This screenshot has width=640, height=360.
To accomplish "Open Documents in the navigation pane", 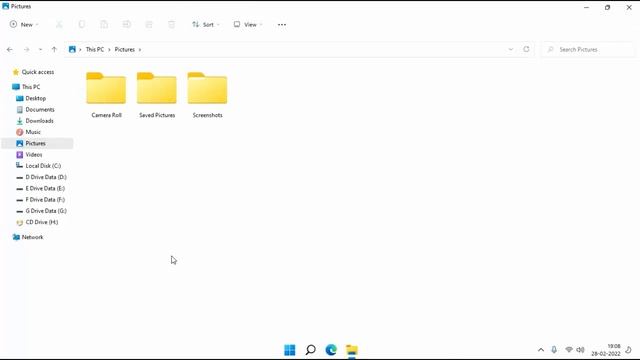I will click(40, 109).
